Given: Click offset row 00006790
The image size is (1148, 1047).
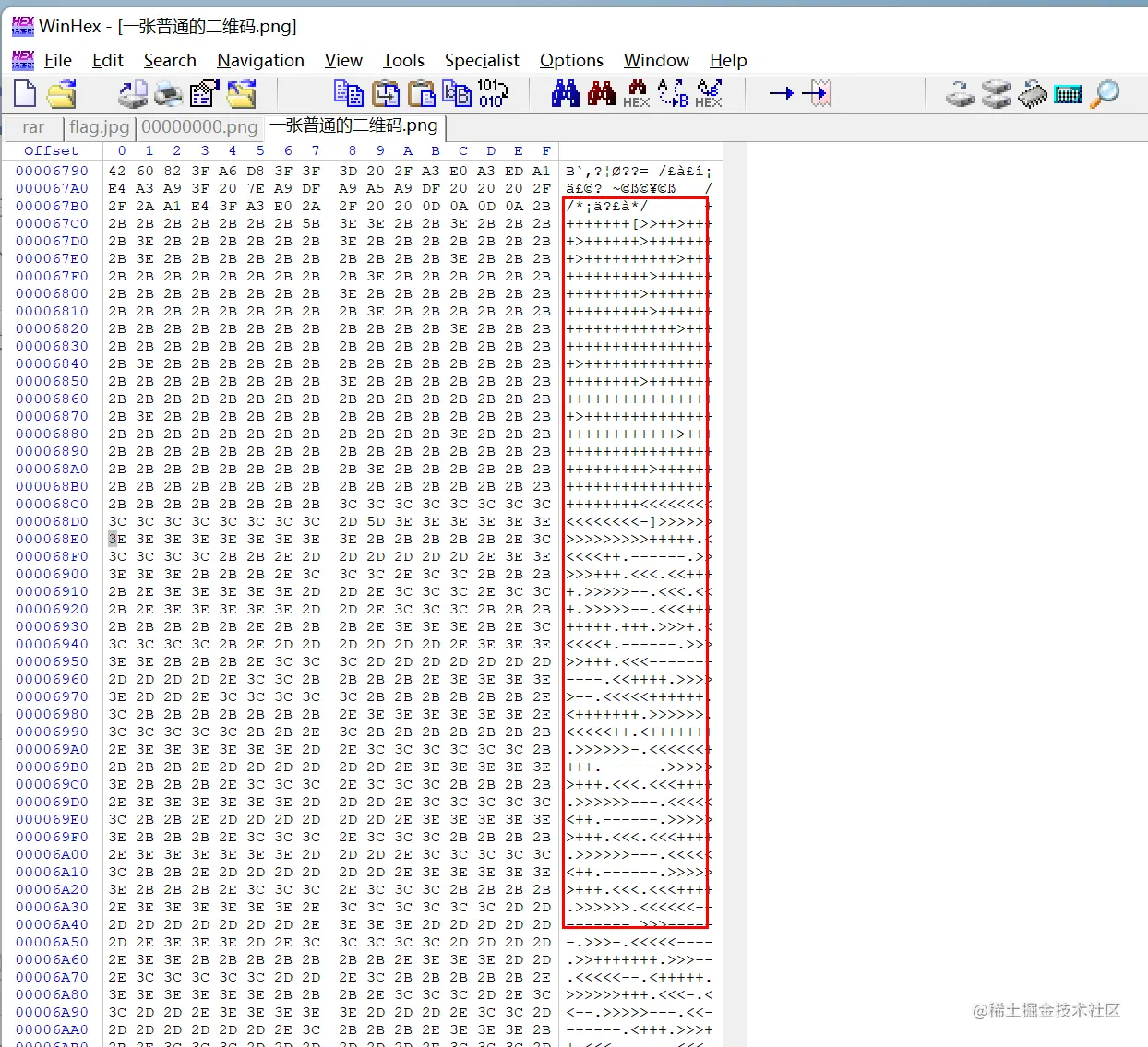Looking at the screenshot, I should [x=53, y=171].
